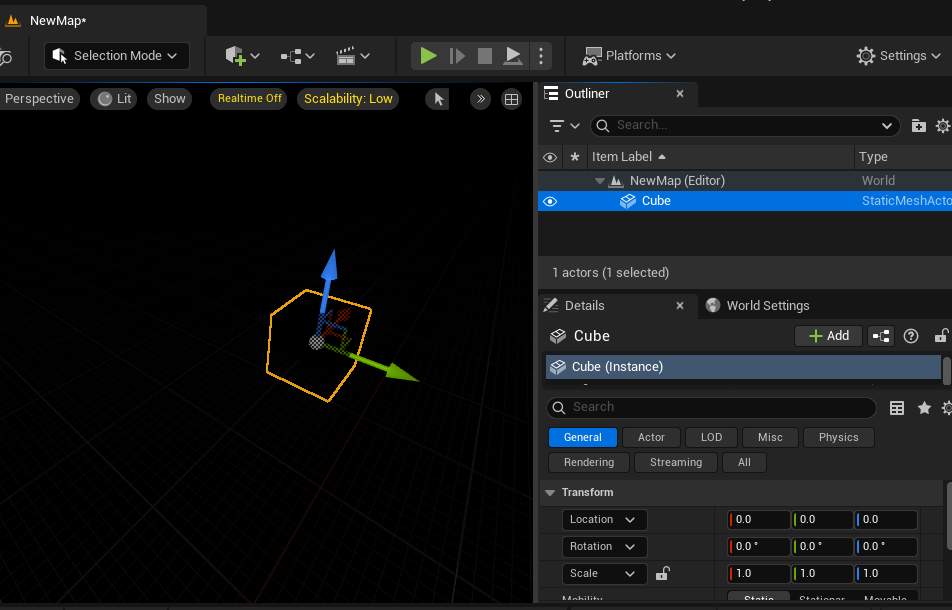Select the All filter tab

744,463
